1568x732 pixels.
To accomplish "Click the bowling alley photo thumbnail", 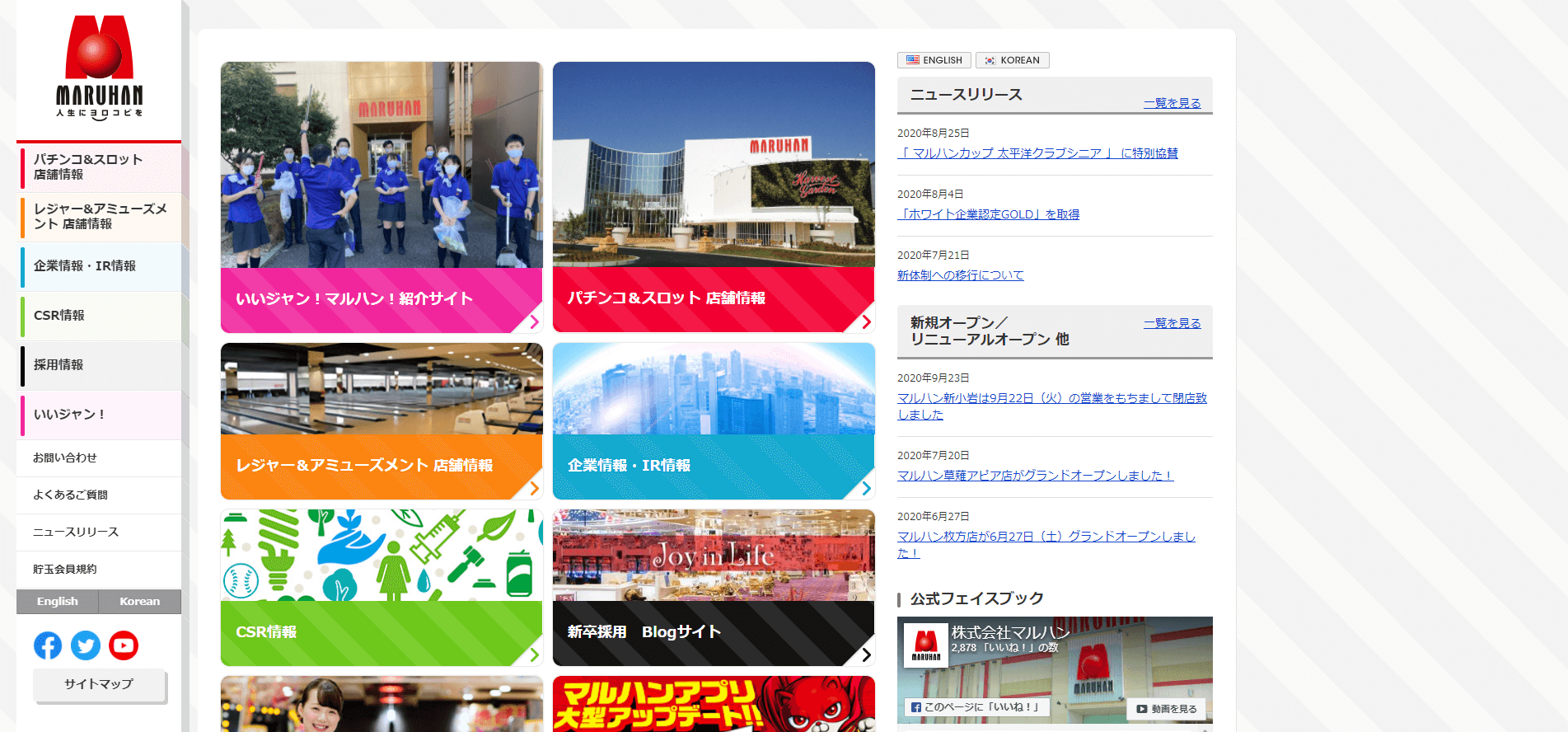I will tap(381, 389).
